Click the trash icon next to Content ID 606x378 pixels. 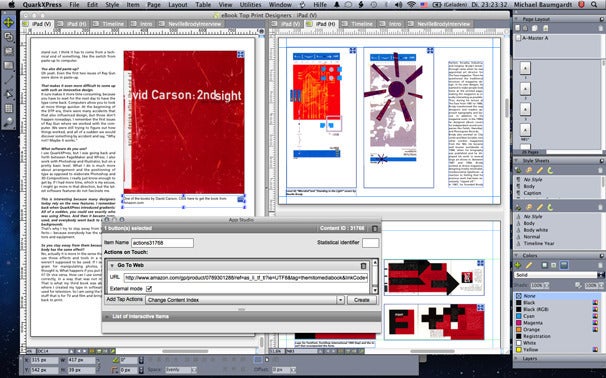pos(374,228)
